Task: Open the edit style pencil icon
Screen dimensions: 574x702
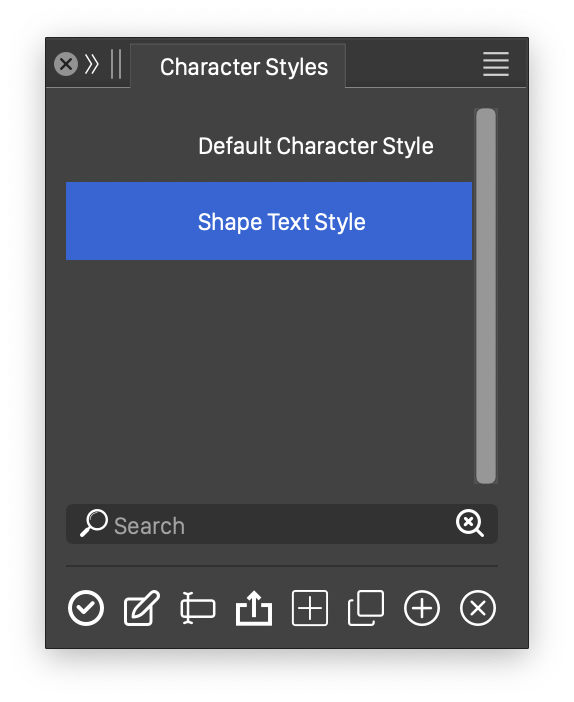Action: coord(141,608)
